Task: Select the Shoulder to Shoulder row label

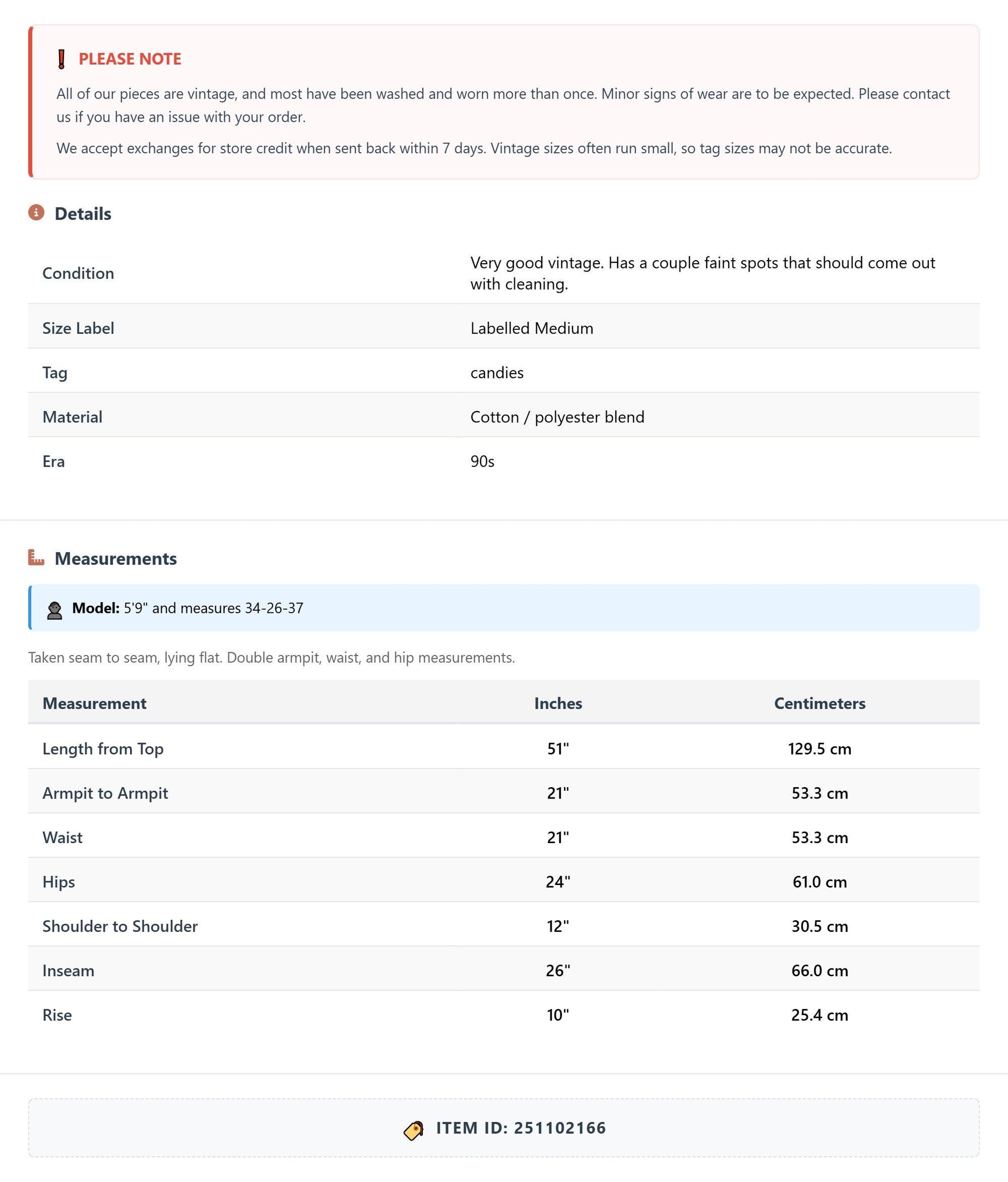Action: click(120, 926)
